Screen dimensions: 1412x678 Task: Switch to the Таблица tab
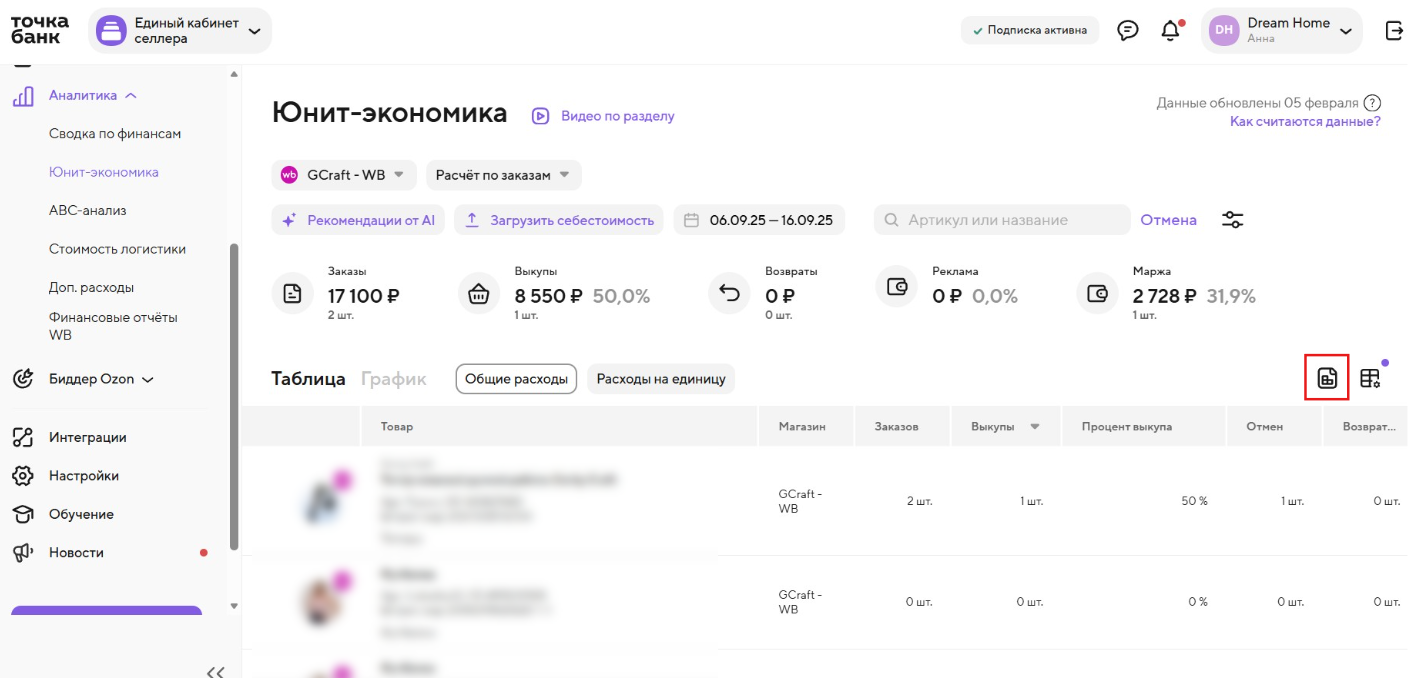308,379
